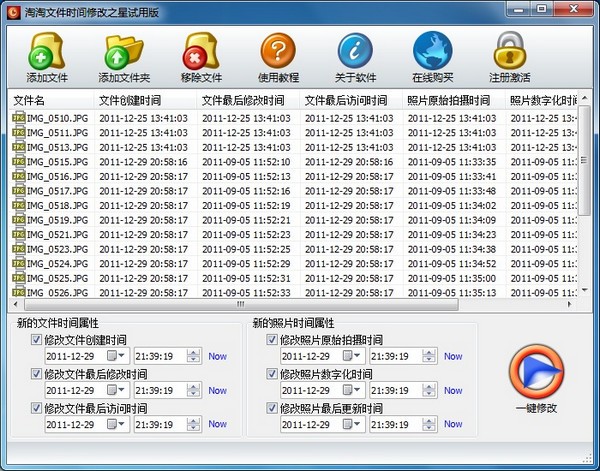Click Now link for 文件最后修改时间
Screen dimensions: 600x471
[217, 390]
